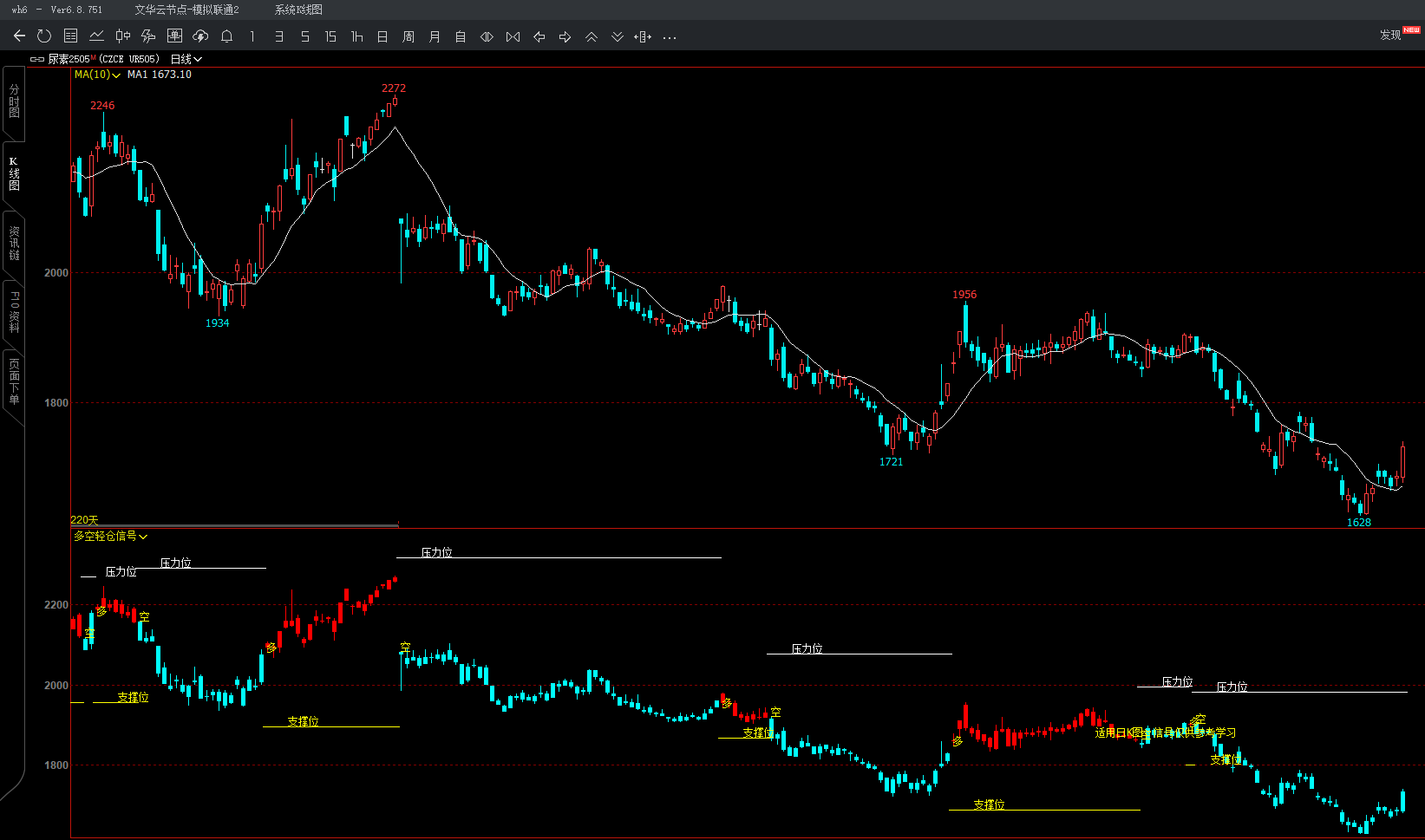Screen dimensions: 1425x840
Task: Click the 1628 low price label
Action: 1359,523
